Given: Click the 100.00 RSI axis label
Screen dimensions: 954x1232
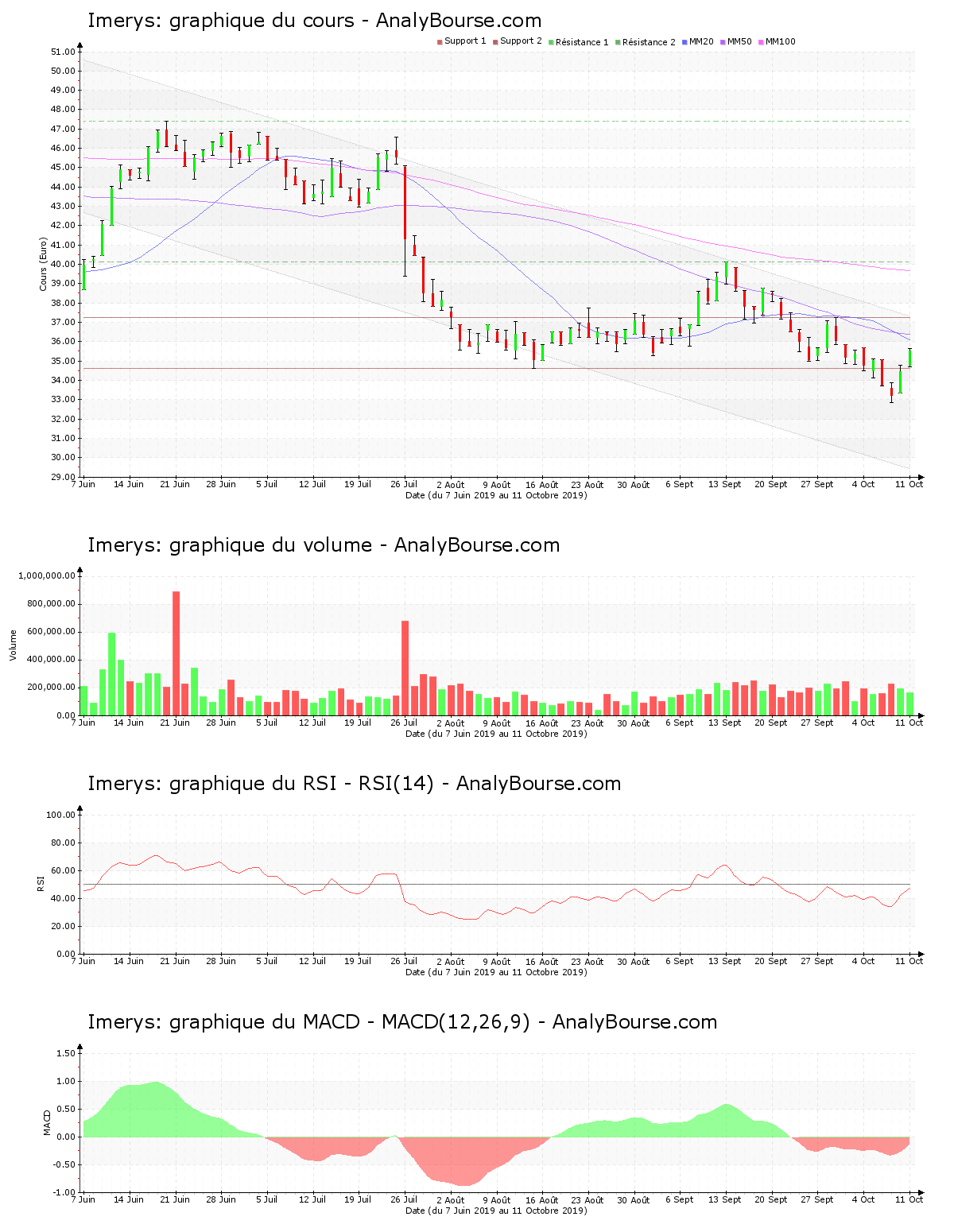Looking at the screenshot, I should [60, 815].
